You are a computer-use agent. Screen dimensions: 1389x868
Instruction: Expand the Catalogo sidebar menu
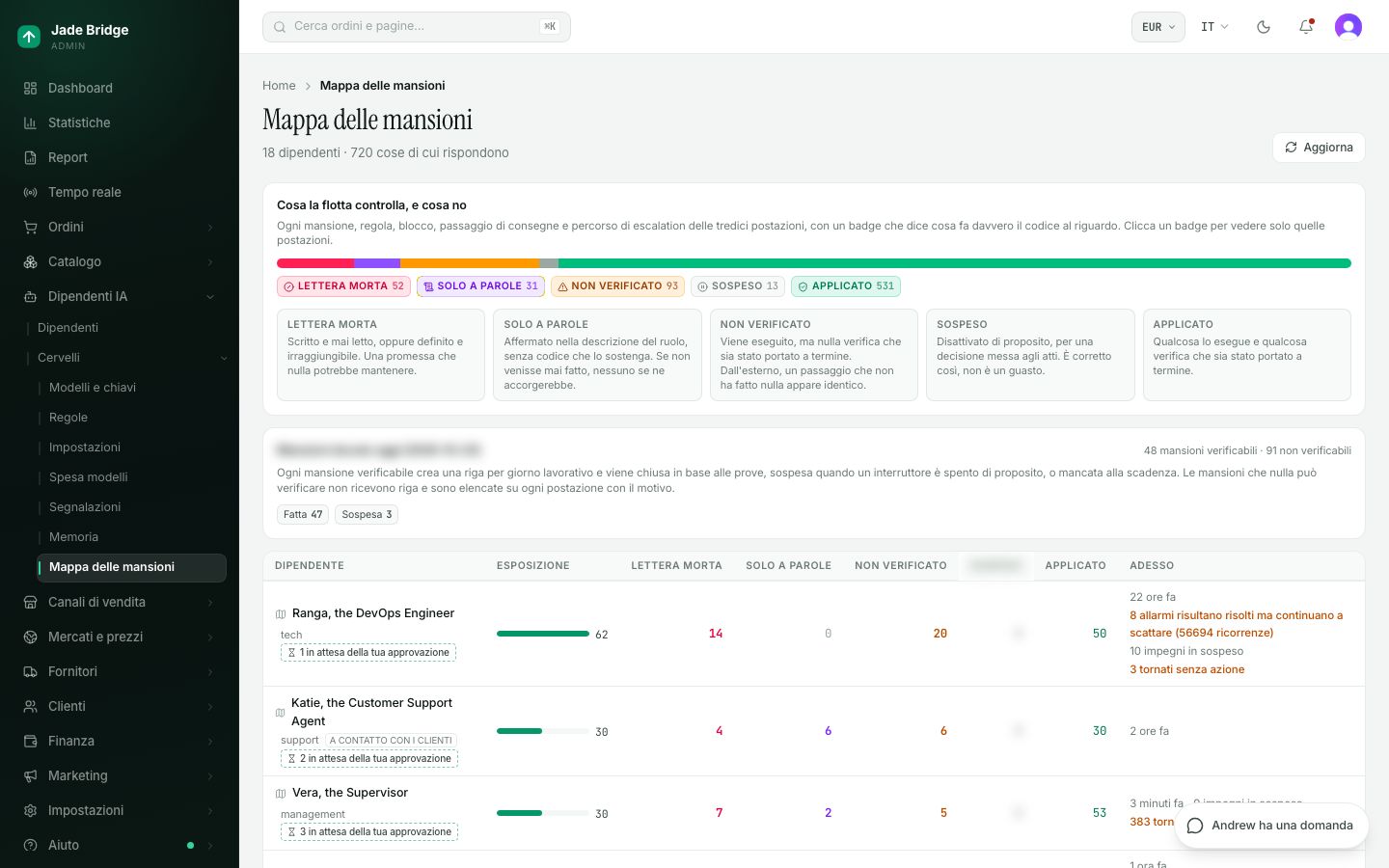pos(120,261)
